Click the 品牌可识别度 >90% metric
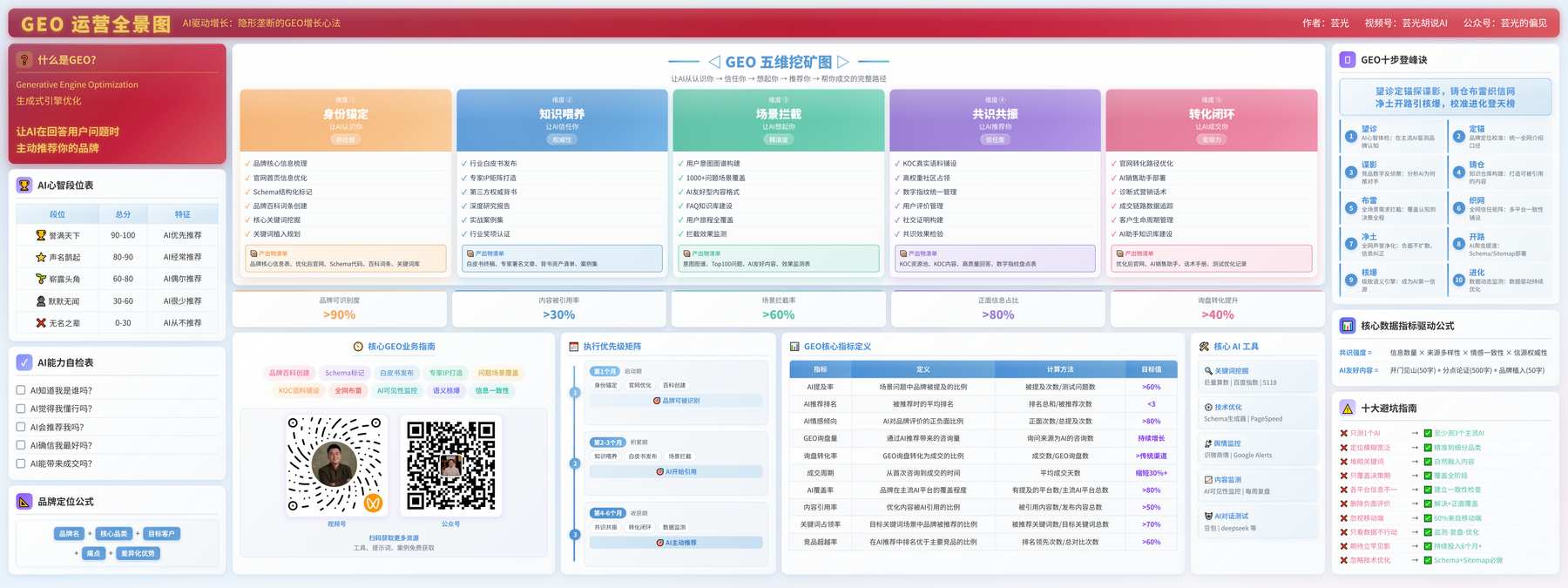 pyautogui.click(x=340, y=308)
